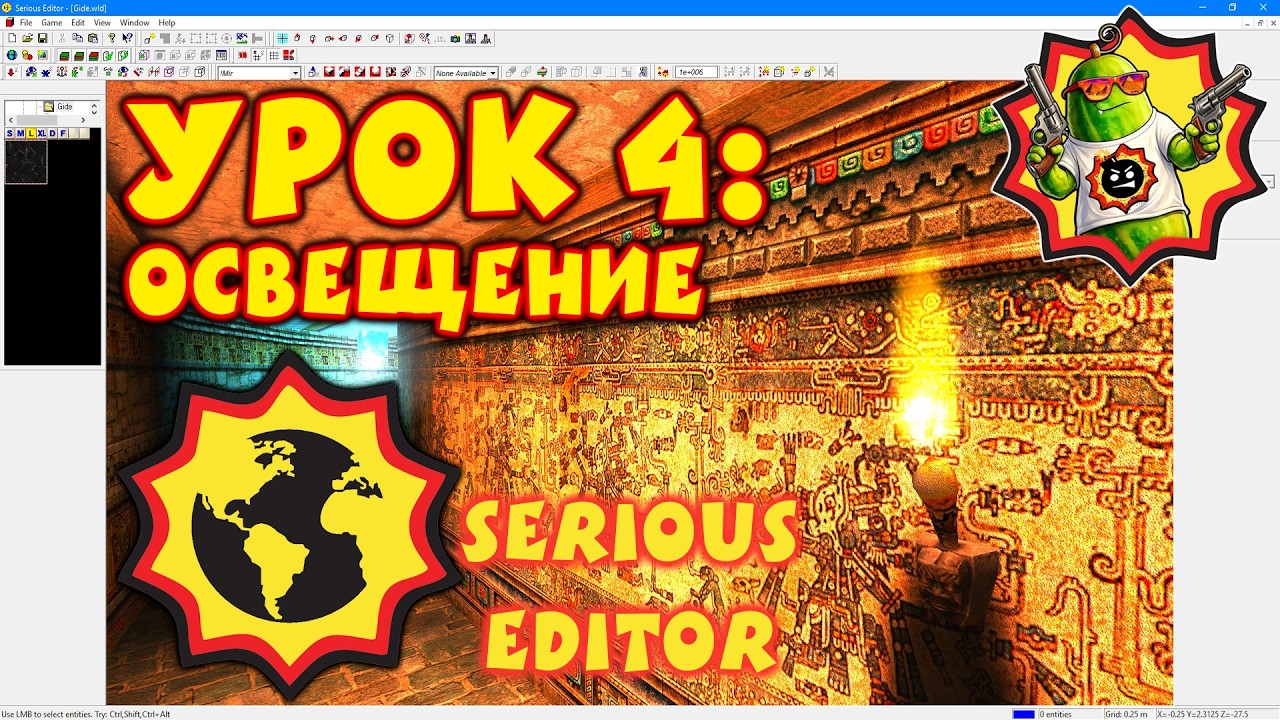Save the world with floppy icon
The height and width of the screenshot is (720, 1280).
tap(42, 38)
